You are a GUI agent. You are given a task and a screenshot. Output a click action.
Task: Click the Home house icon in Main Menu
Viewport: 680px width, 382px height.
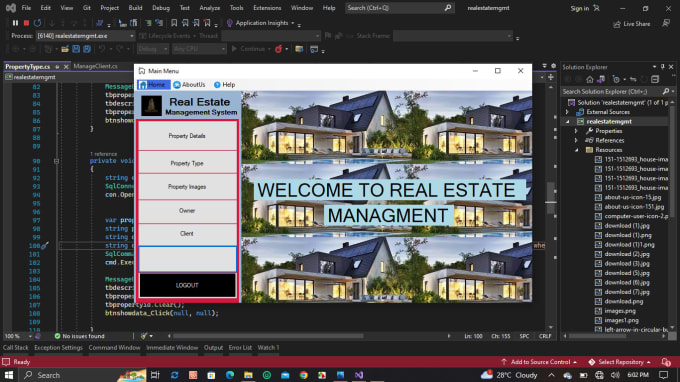coord(143,85)
